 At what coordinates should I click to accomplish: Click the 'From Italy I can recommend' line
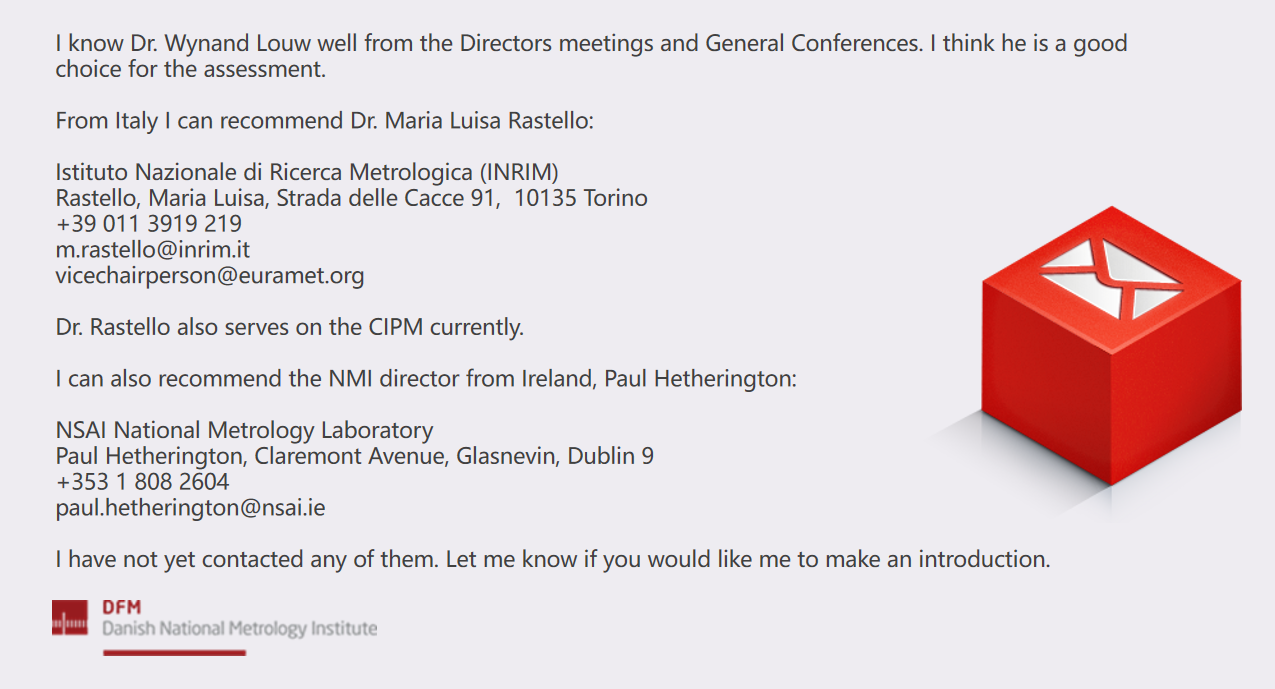coord(325,121)
